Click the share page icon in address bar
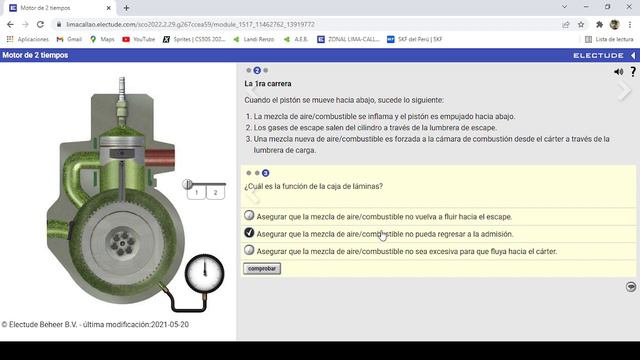 click(x=566, y=24)
